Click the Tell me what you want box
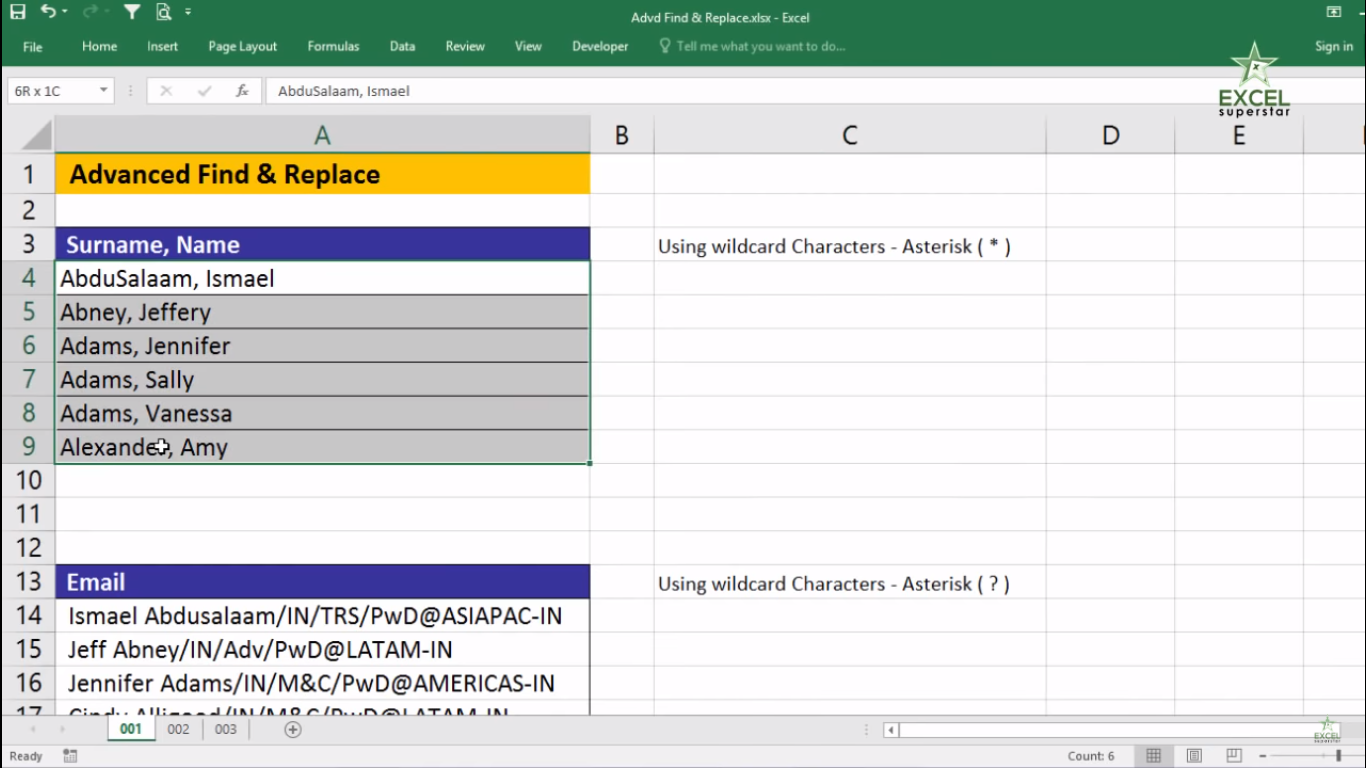Screen dimensions: 1366x768 pyautogui.click(x=753, y=46)
